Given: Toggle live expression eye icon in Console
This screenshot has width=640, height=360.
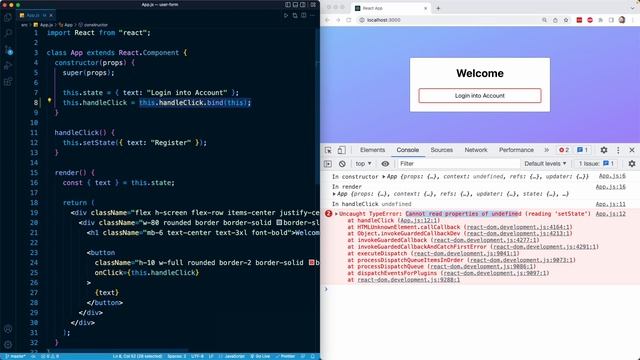Looking at the screenshot, I should click(385, 164).
